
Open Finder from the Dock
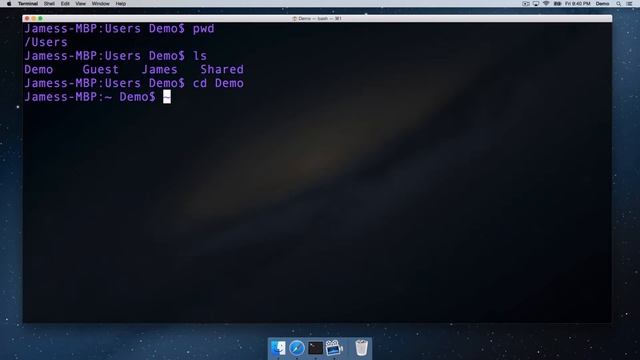pyautogui.click(x=278, y=348)
